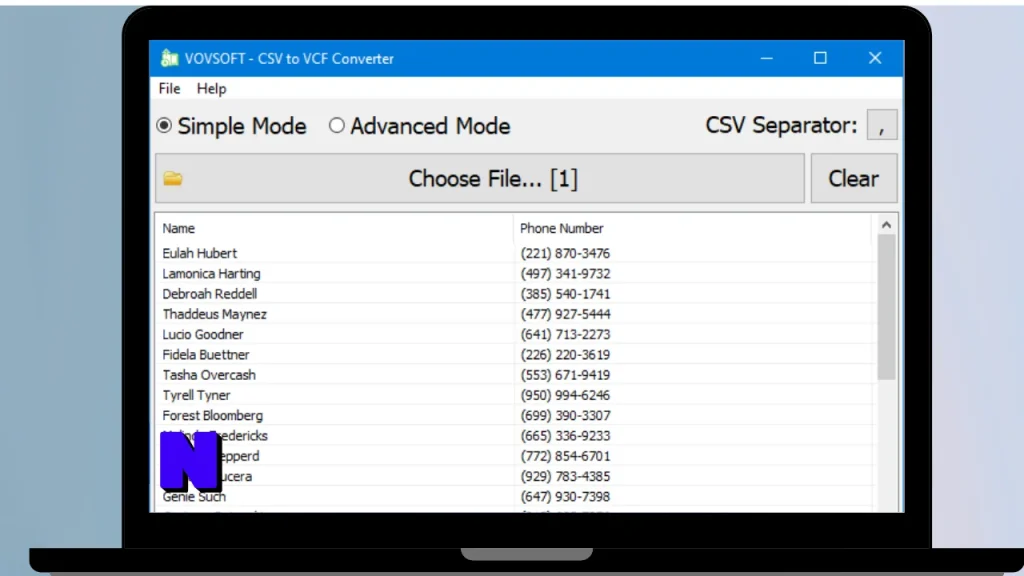Click phone number (226) 220-3619
Viewport: 1024px width, 576px height.
tap(565, 354)
